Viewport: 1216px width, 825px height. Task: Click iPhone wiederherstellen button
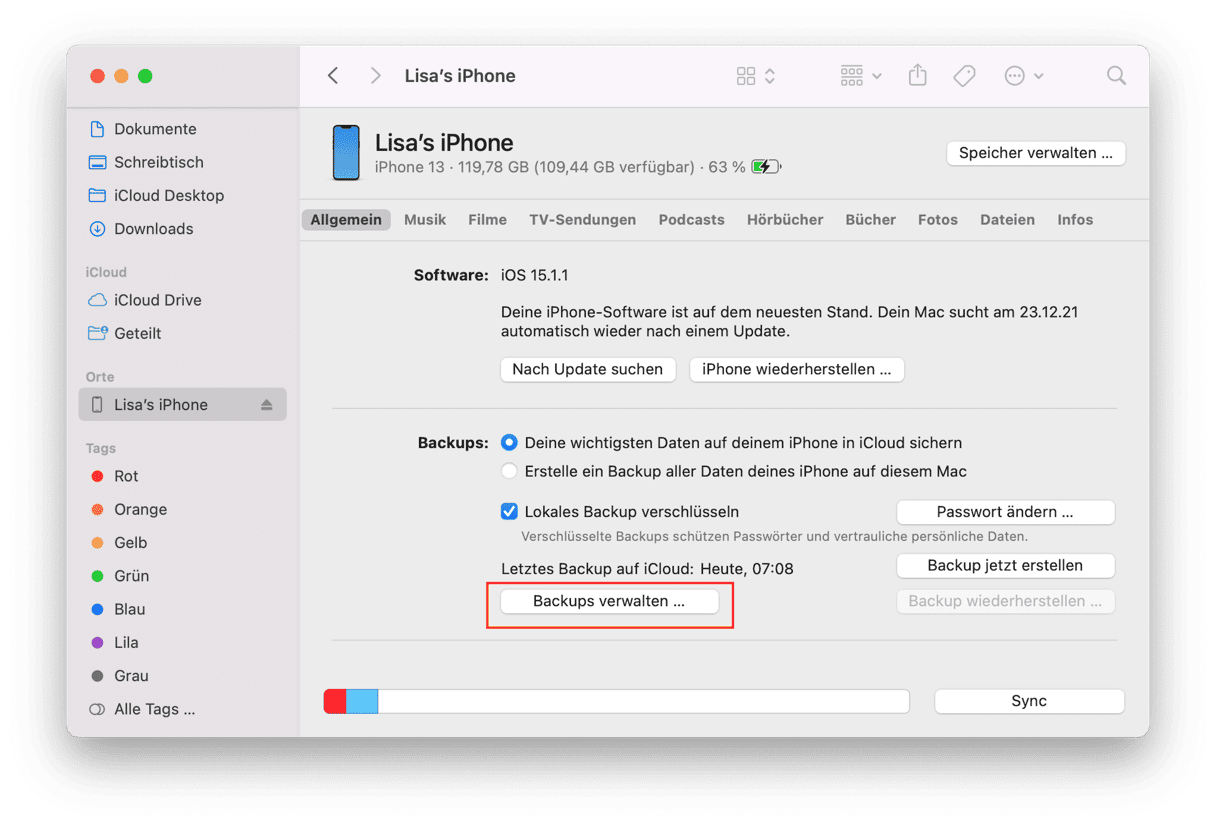click(x=797, y=369)
